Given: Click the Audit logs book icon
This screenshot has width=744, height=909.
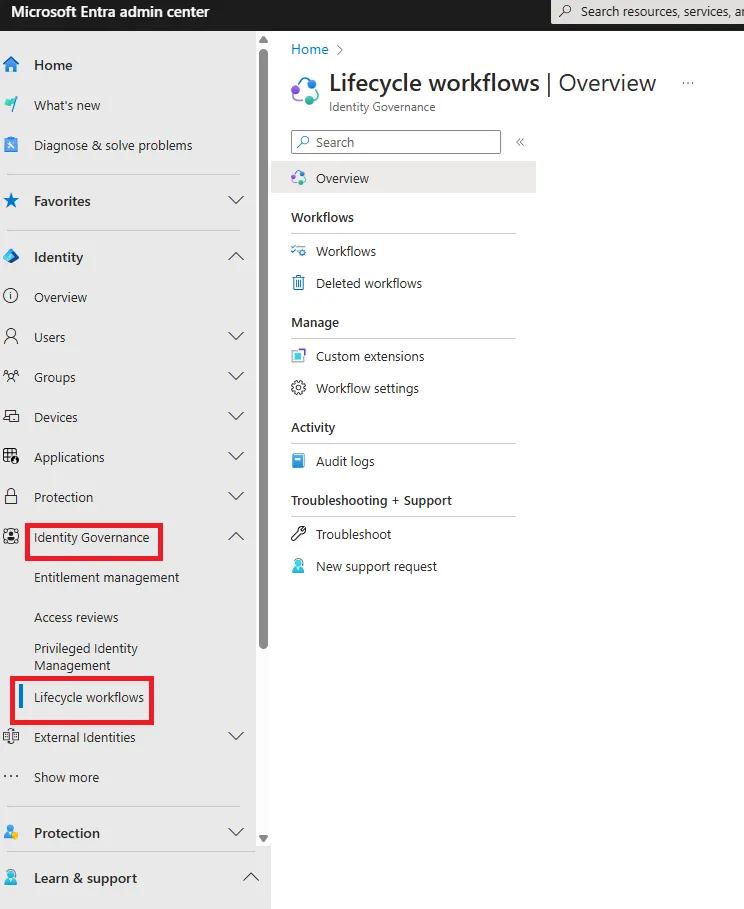Looking at the screenshot, I should [x=298, y=461].
